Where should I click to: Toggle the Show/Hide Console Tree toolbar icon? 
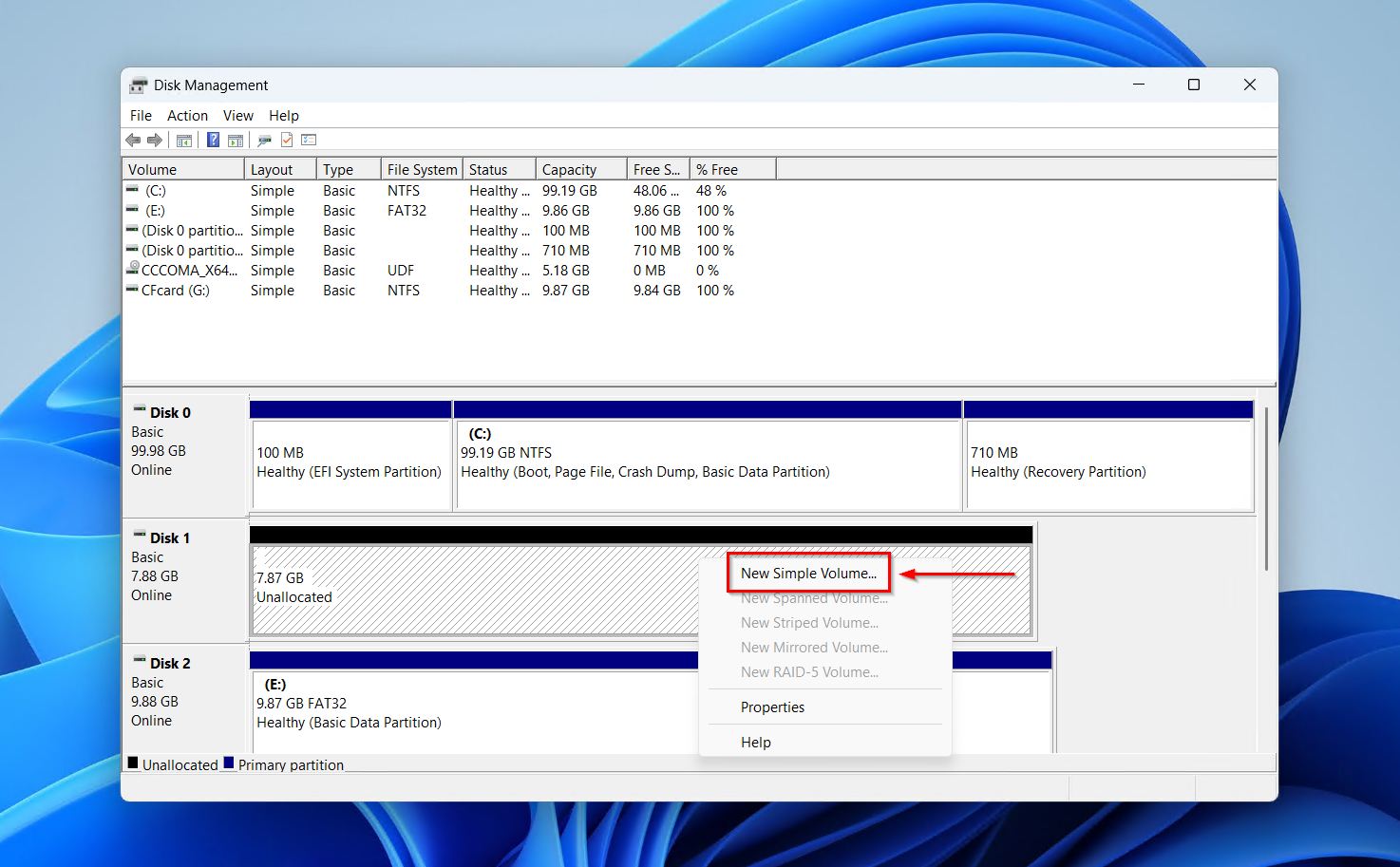184,141
